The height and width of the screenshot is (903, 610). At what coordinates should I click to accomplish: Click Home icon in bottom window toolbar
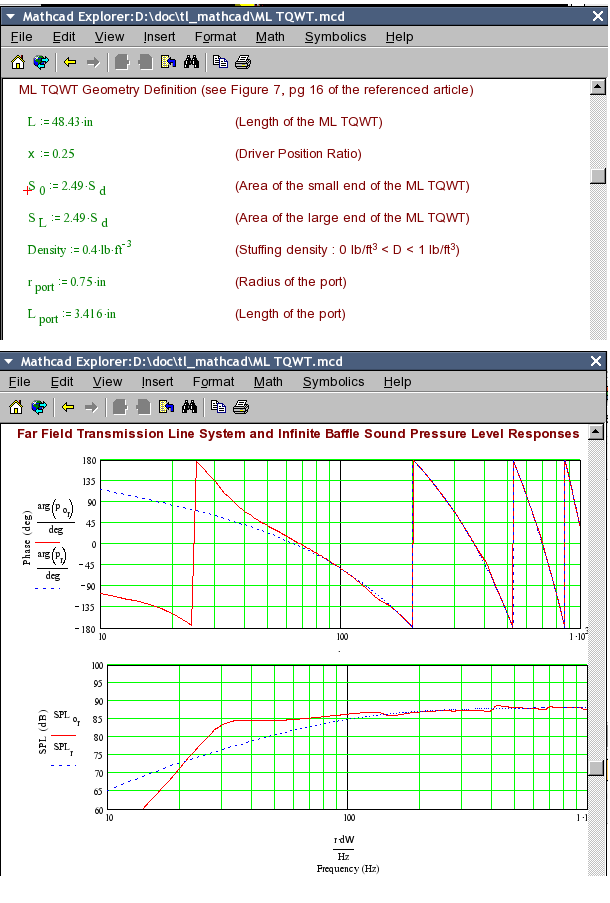[16, 407]
